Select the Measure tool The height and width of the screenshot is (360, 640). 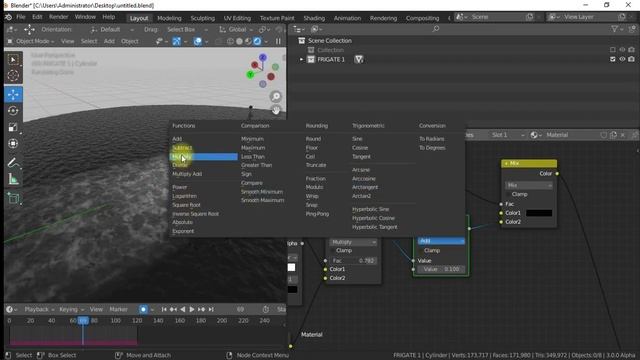pos(13,179)
